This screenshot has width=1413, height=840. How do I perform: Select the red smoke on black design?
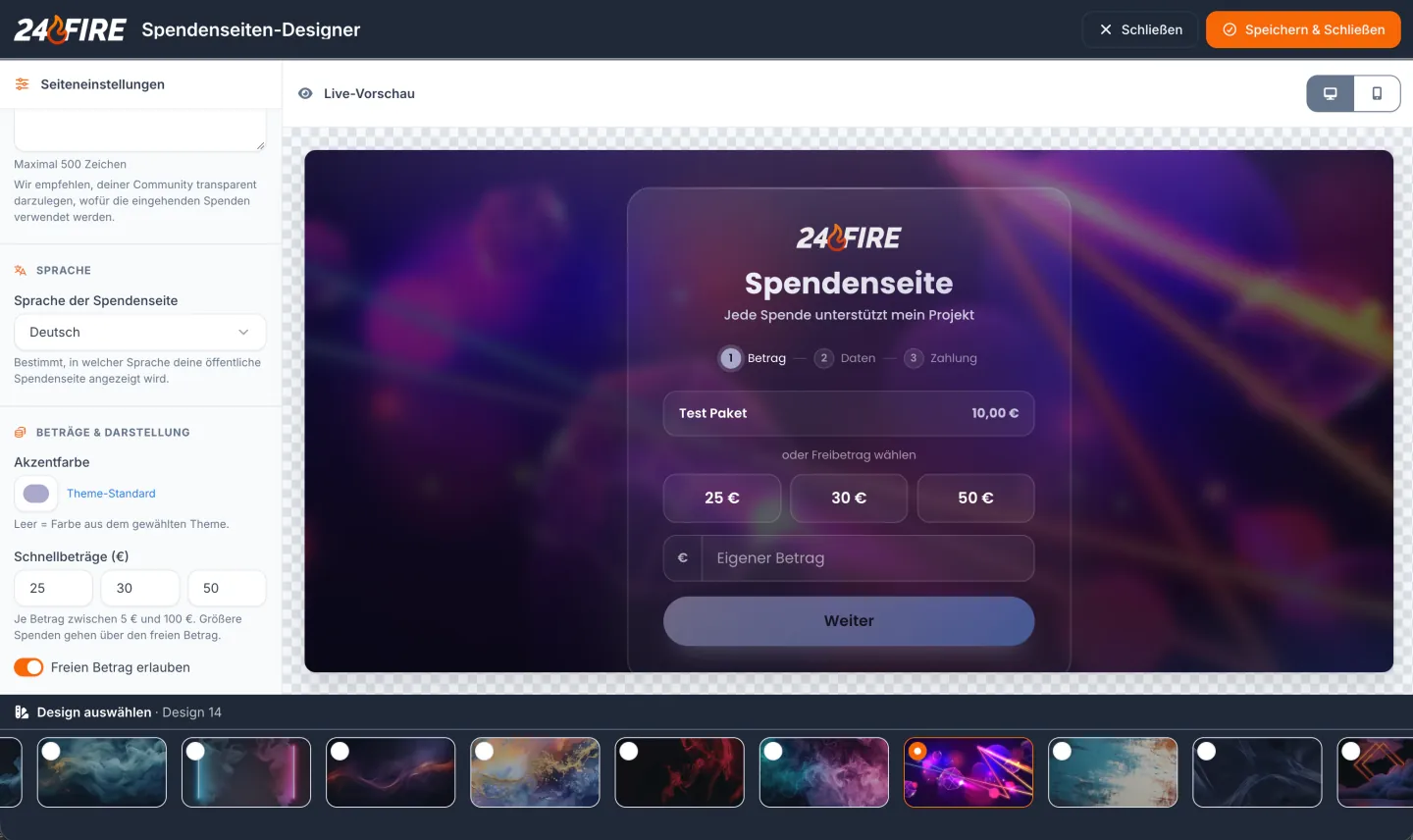(x=680, y=772)
